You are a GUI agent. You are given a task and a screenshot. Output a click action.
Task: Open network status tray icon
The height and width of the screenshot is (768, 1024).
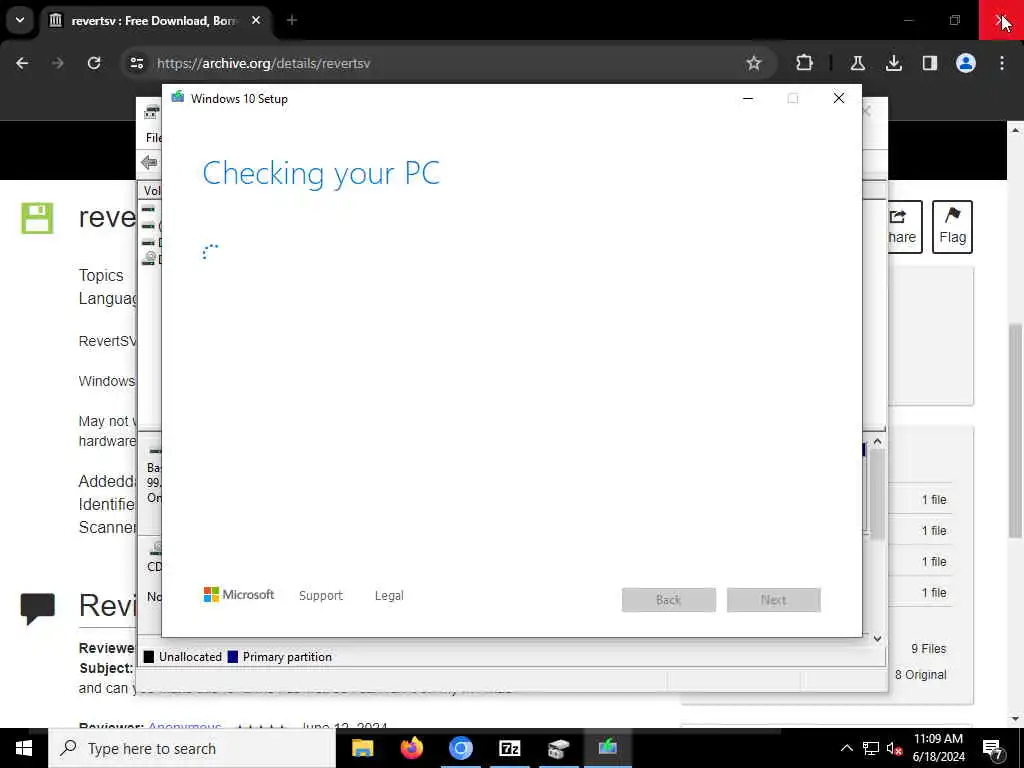point(871,748)
